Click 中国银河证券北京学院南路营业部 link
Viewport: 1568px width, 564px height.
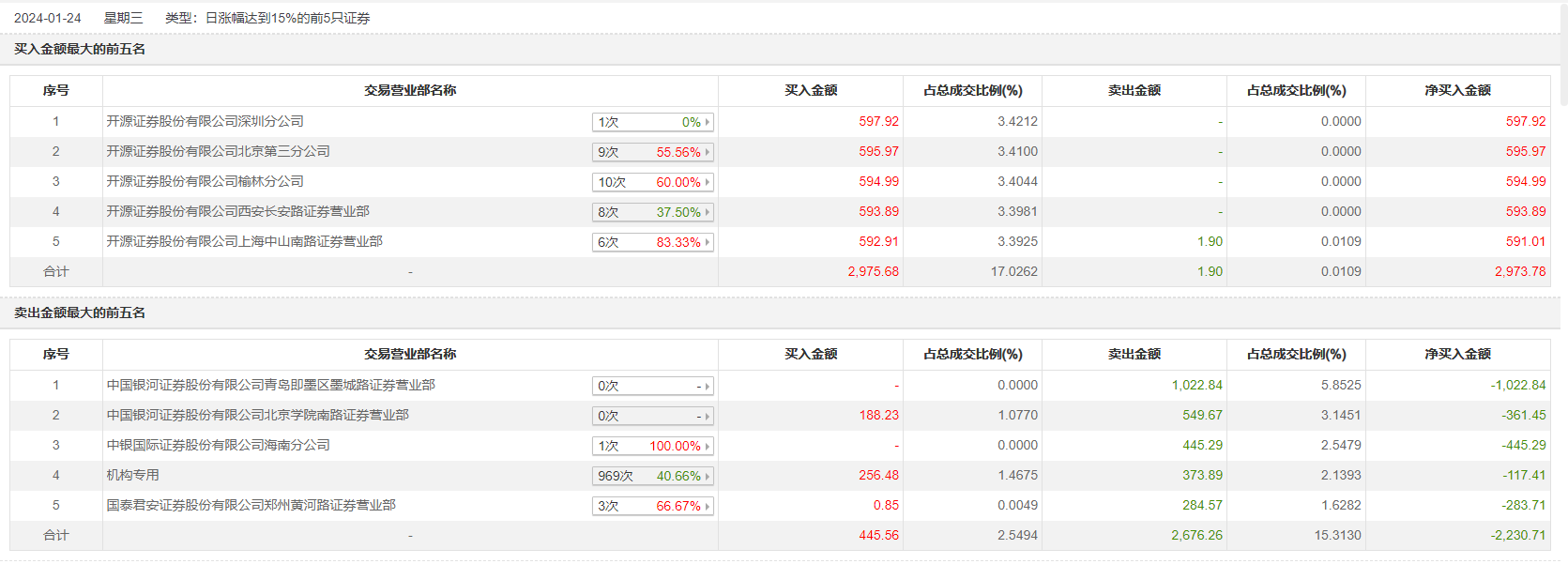click(257, 415)
